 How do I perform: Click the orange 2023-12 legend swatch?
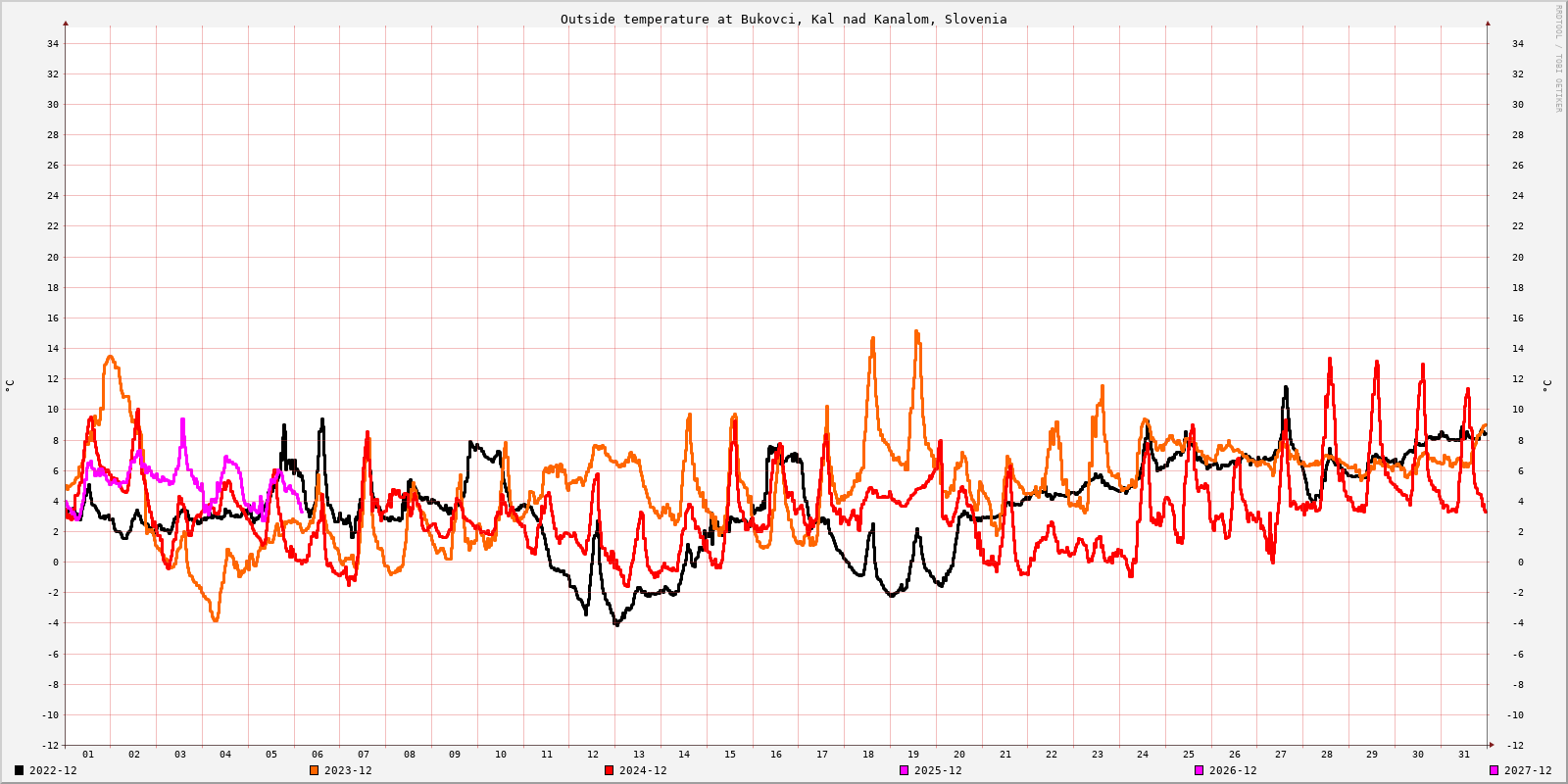315,770
